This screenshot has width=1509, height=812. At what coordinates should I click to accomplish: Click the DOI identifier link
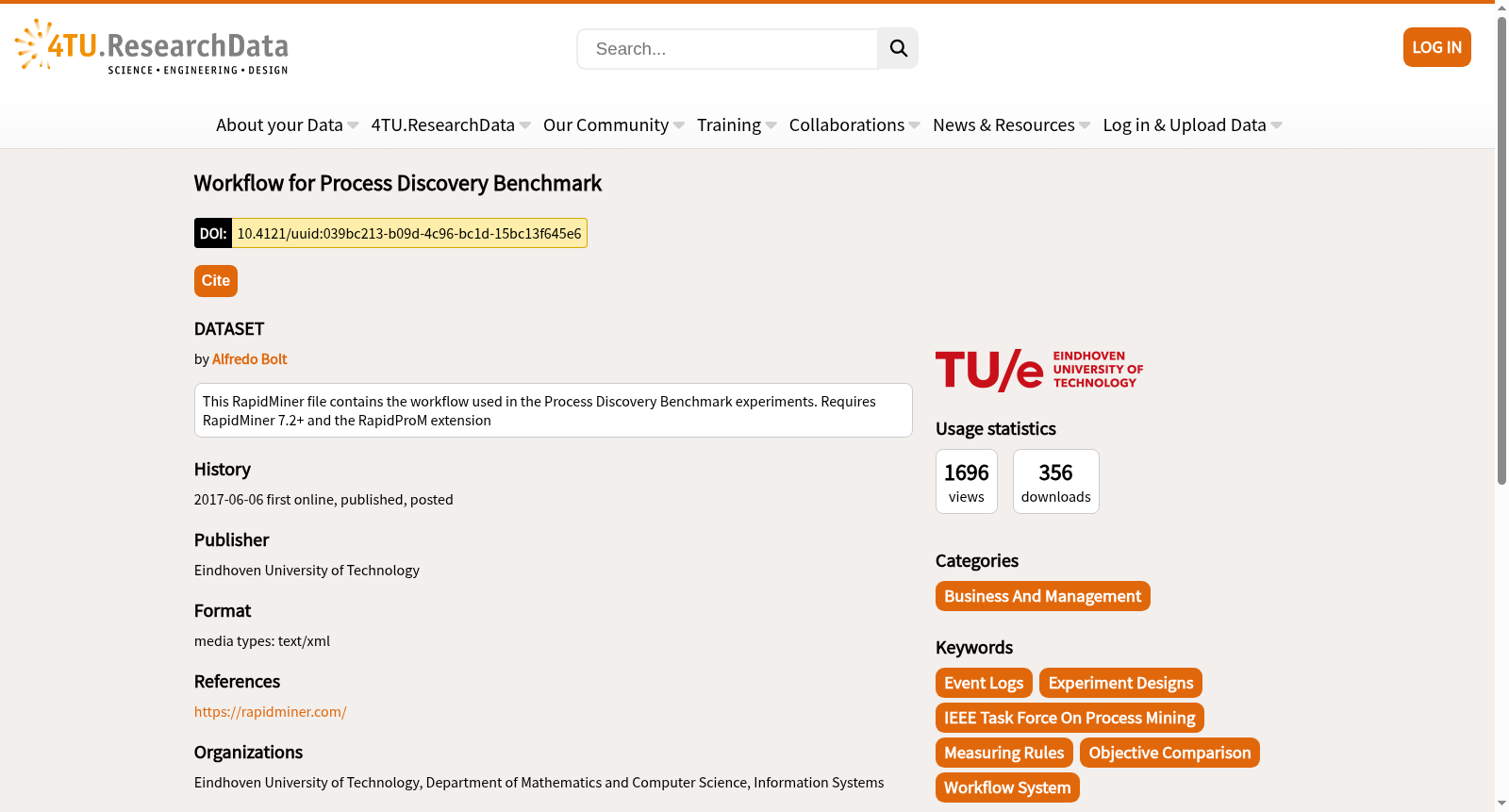(409, 233)
